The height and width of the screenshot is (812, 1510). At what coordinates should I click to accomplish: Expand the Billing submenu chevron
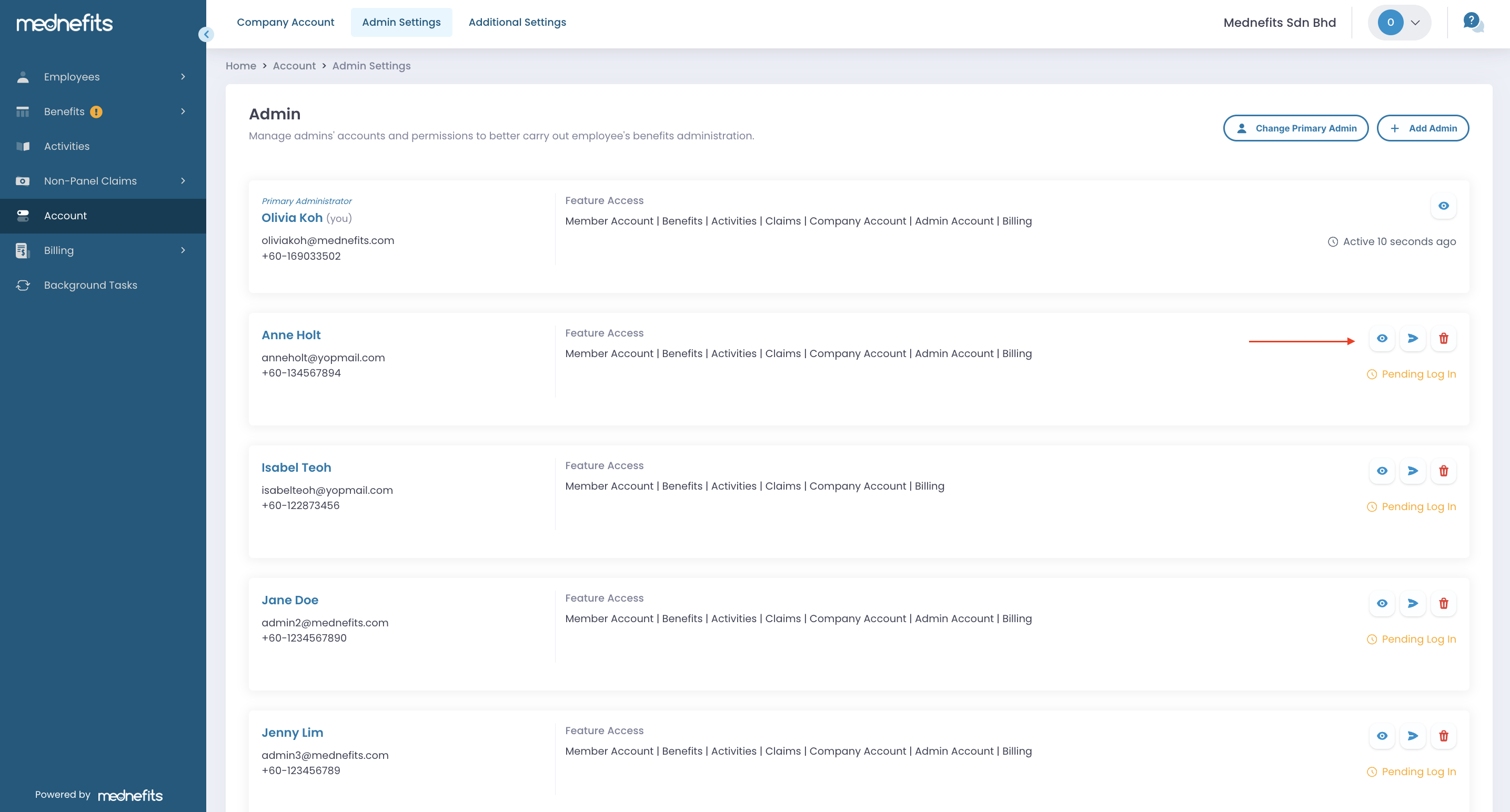point(183,250)
